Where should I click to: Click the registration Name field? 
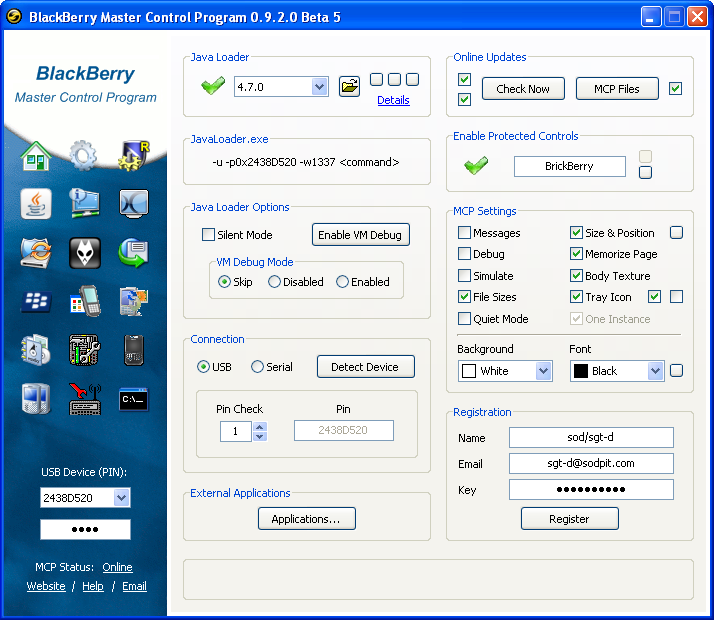coord(591,437)
